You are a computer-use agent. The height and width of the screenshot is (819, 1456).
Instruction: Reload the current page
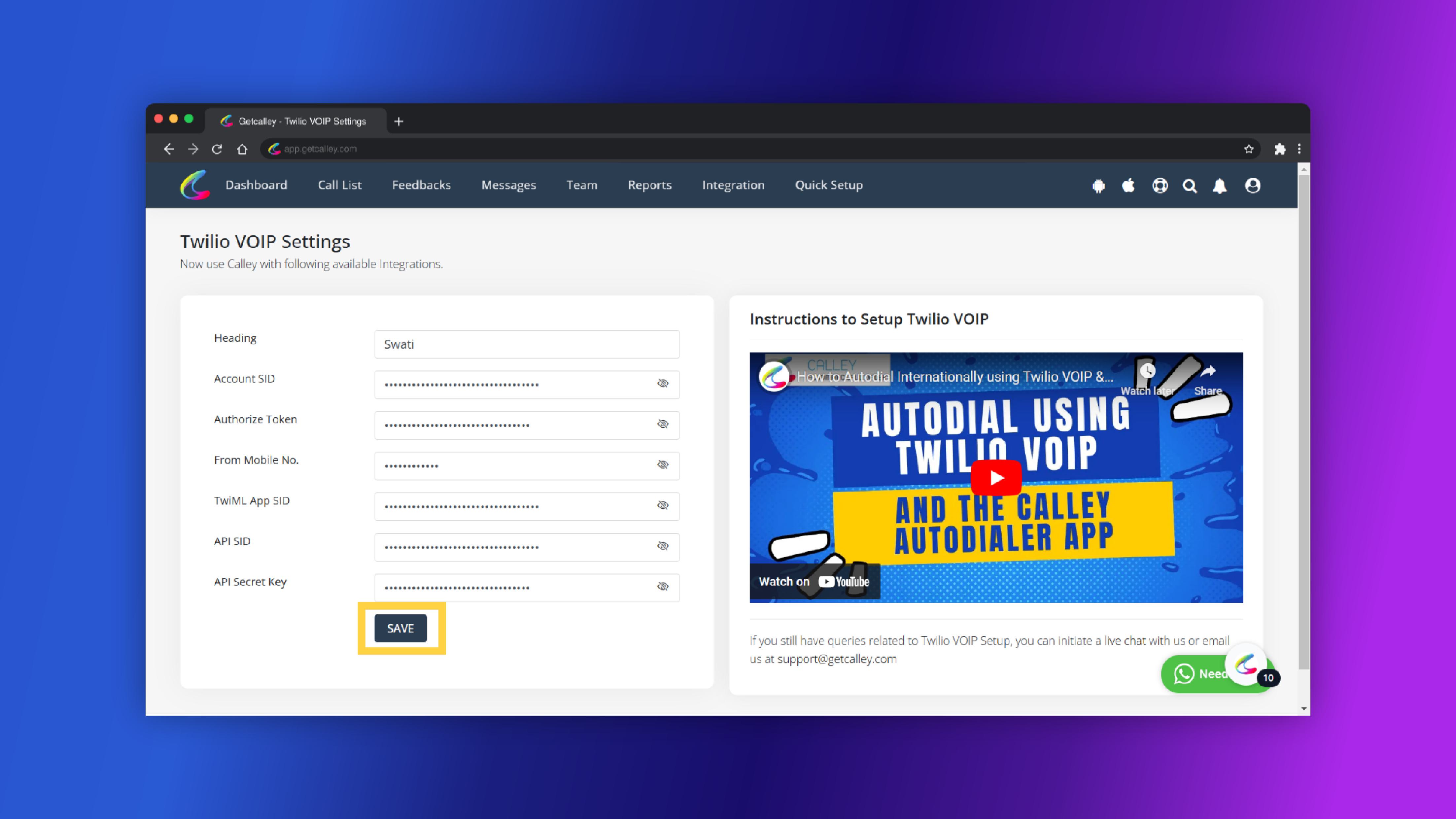tap(217, 149)
